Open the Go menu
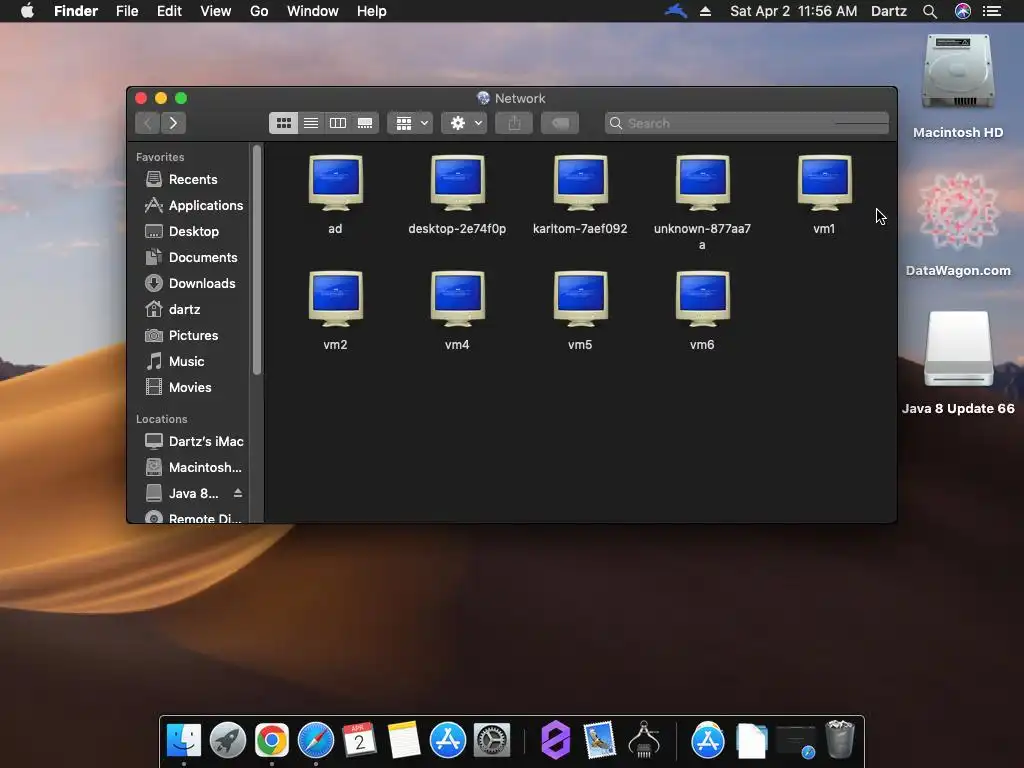 coord(259,11)
